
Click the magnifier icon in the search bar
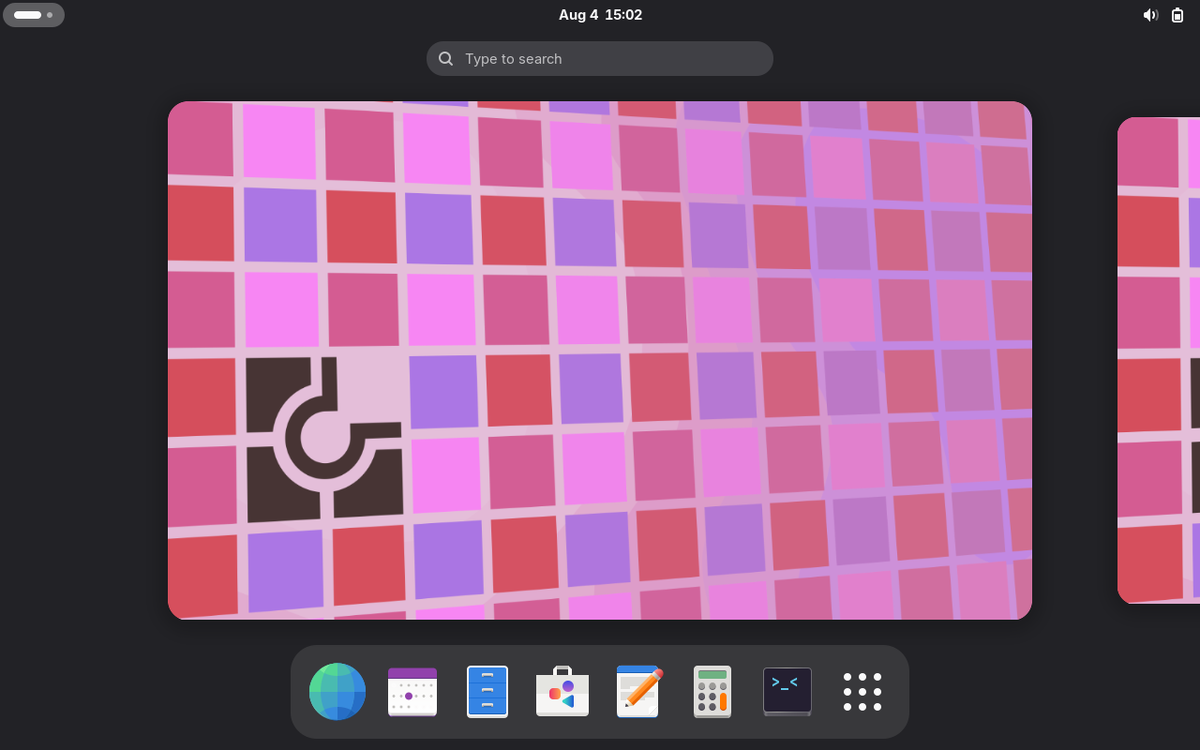[446, 59]
